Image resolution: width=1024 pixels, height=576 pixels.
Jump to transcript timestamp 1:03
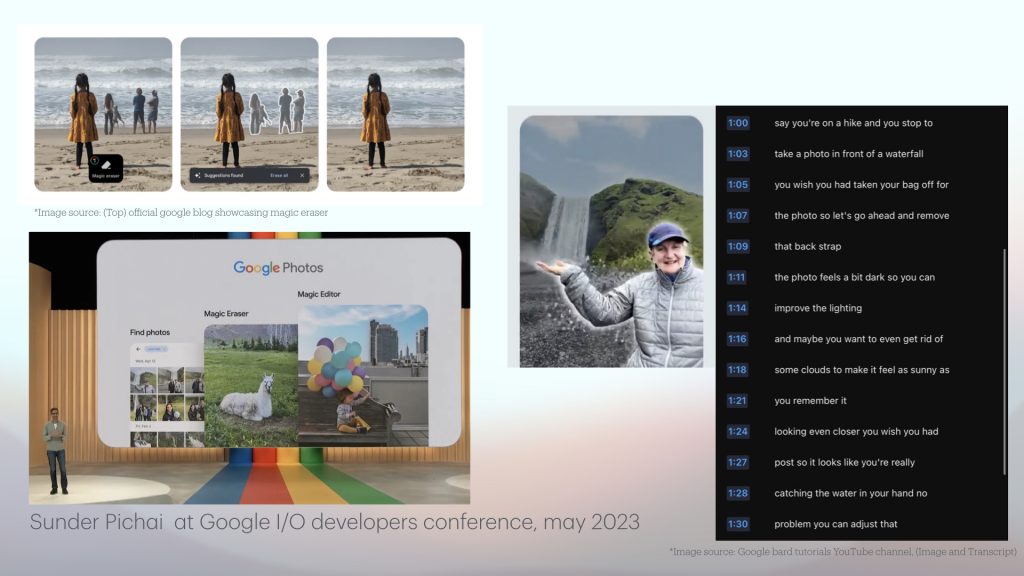coord(738,153)
